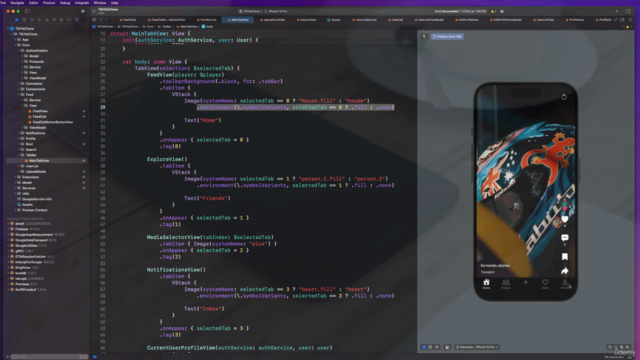Open the Source Control navigator icon

coord(24,20)
